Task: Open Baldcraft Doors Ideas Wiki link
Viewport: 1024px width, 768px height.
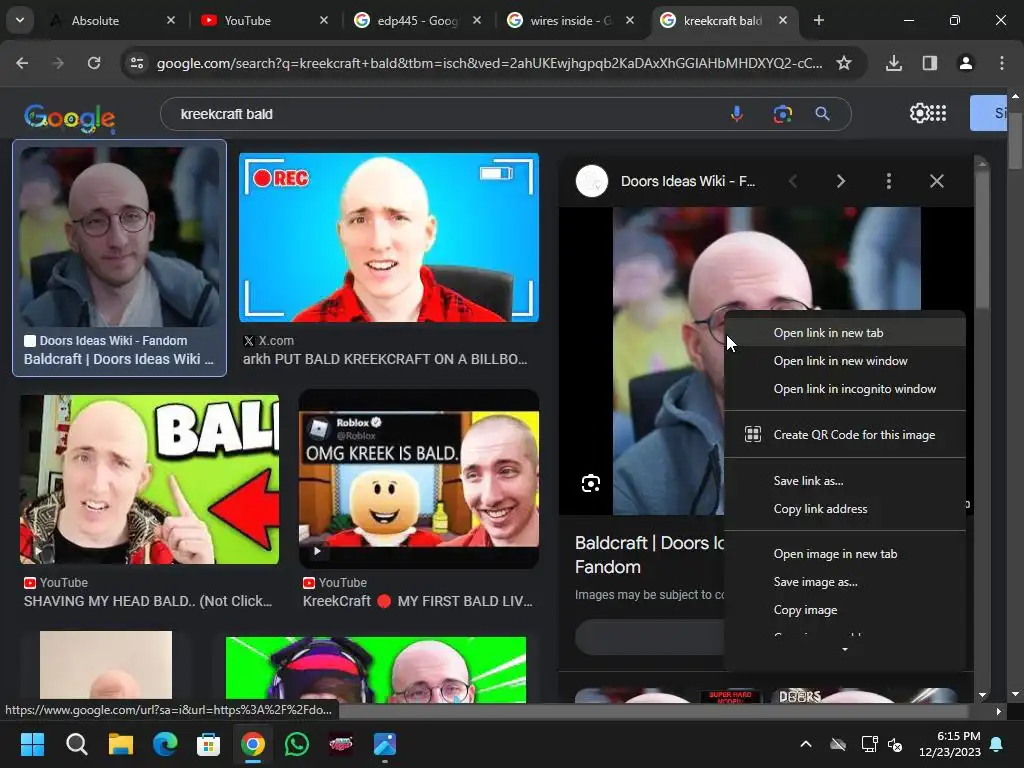Action: pos(119,359)
